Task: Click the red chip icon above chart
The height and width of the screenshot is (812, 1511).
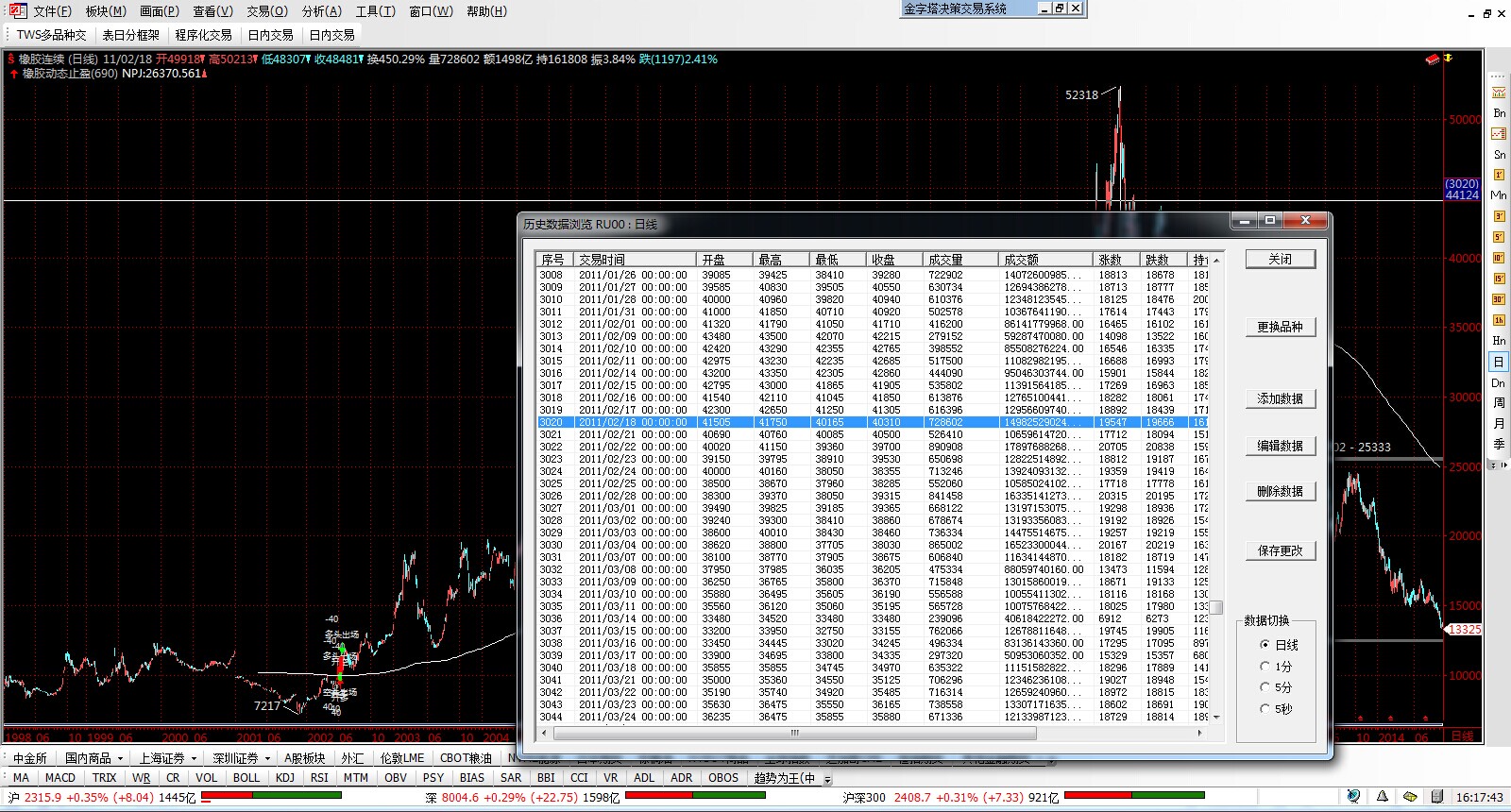Action: 1433,59
